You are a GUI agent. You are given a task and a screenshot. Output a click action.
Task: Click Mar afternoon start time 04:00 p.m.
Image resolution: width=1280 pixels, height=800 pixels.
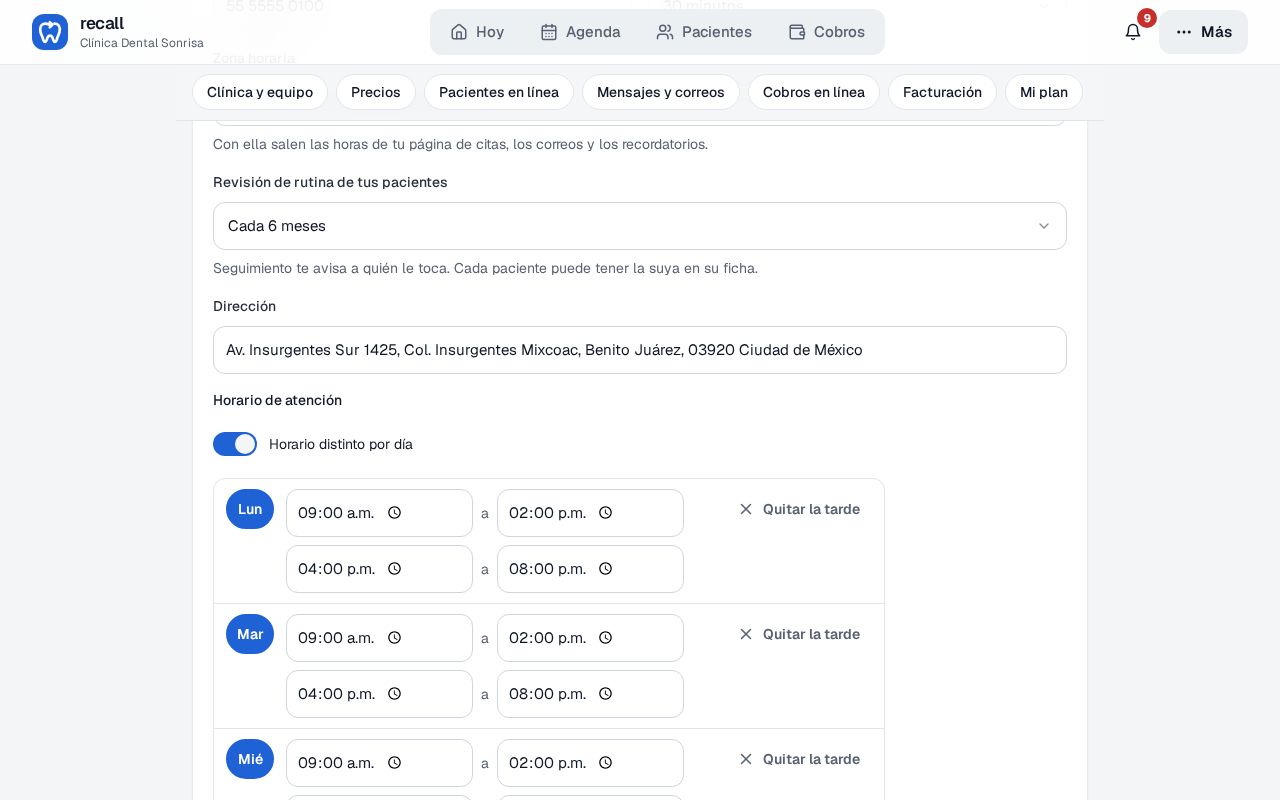(379, 694)
